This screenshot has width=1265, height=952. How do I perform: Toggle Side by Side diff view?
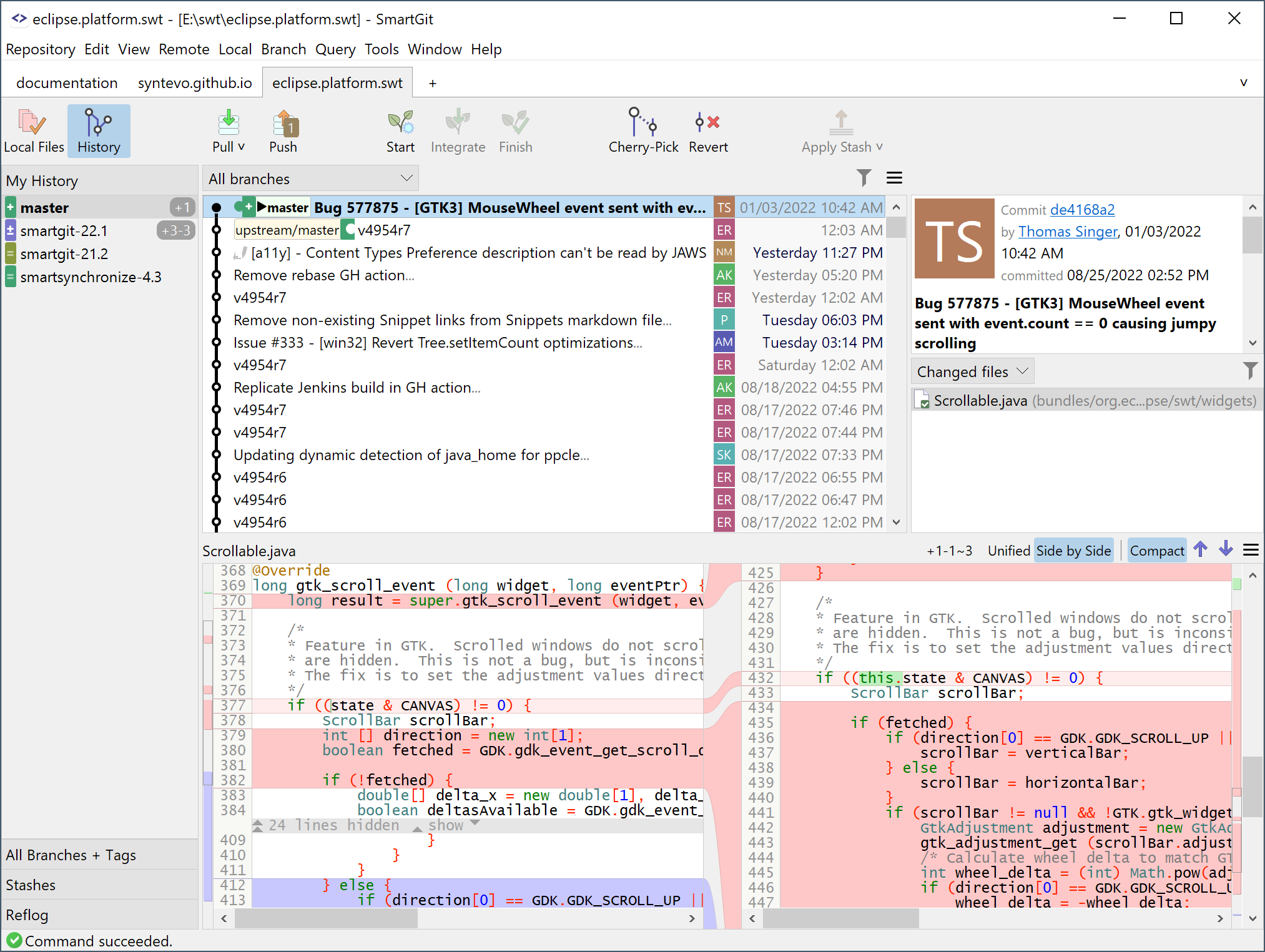1073,551
